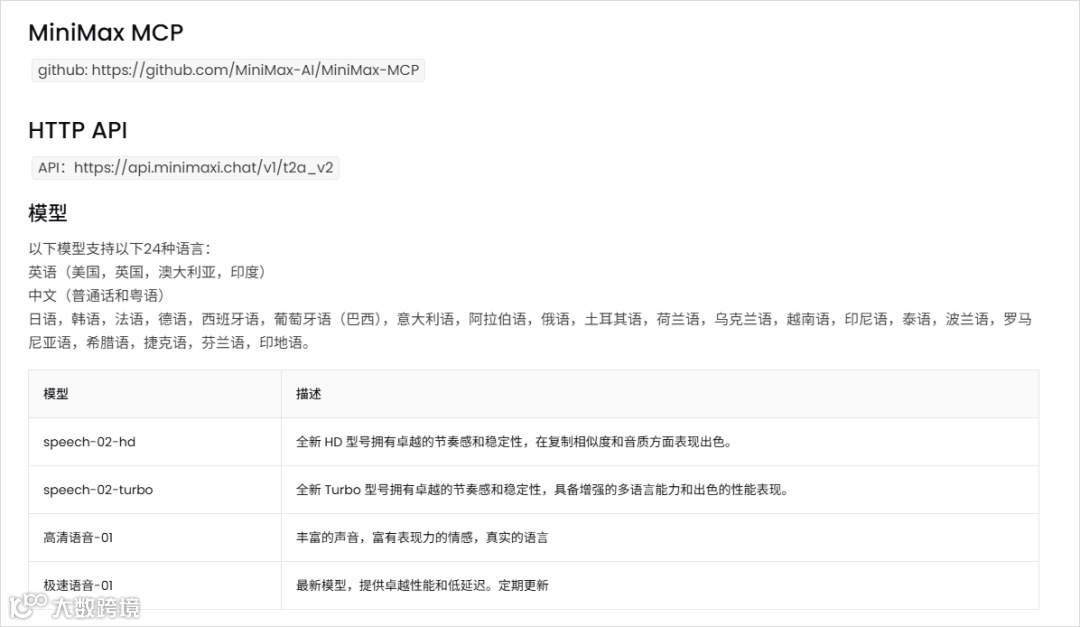
Task: Click the description 丰富的声音，富有表现力的情感
Action: click(x=422, y=537)
